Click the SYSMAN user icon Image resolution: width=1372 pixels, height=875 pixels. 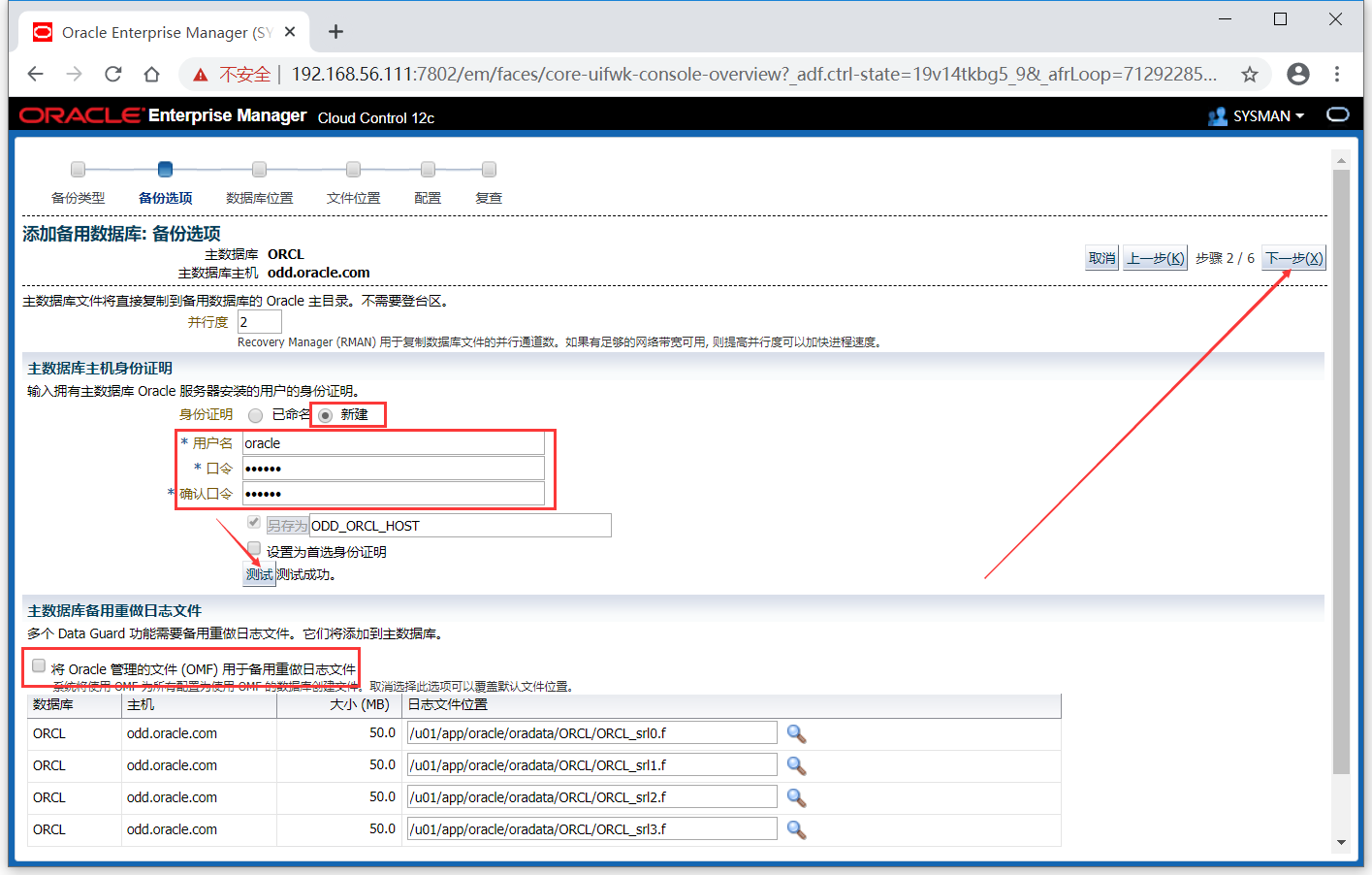pyautogui.click(x=1218, y=116)
